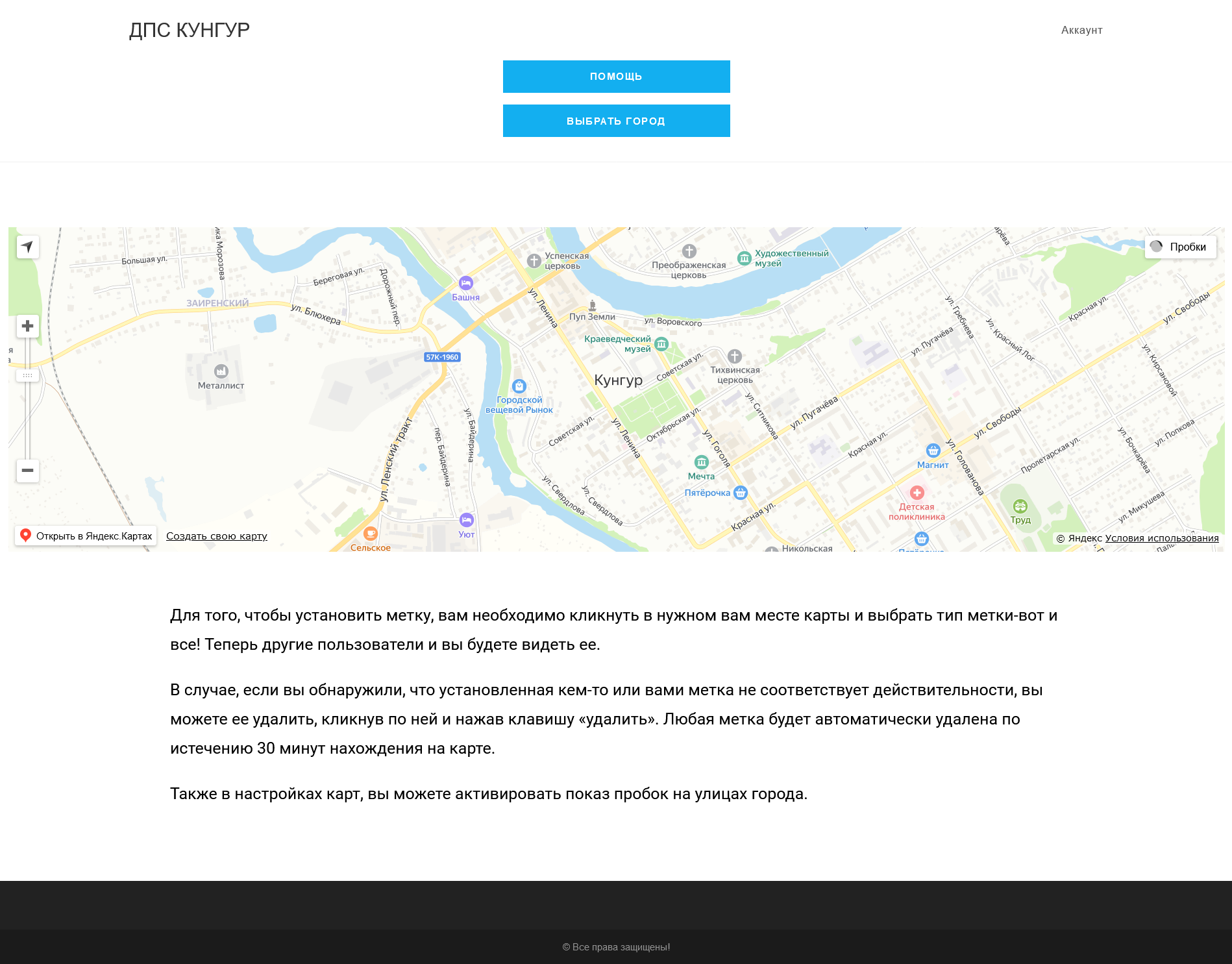Screen dimensions: 1232x964
Task: Open the Успенская церковь marker icon
Action: pyautogui.click(x=534, y=261)
